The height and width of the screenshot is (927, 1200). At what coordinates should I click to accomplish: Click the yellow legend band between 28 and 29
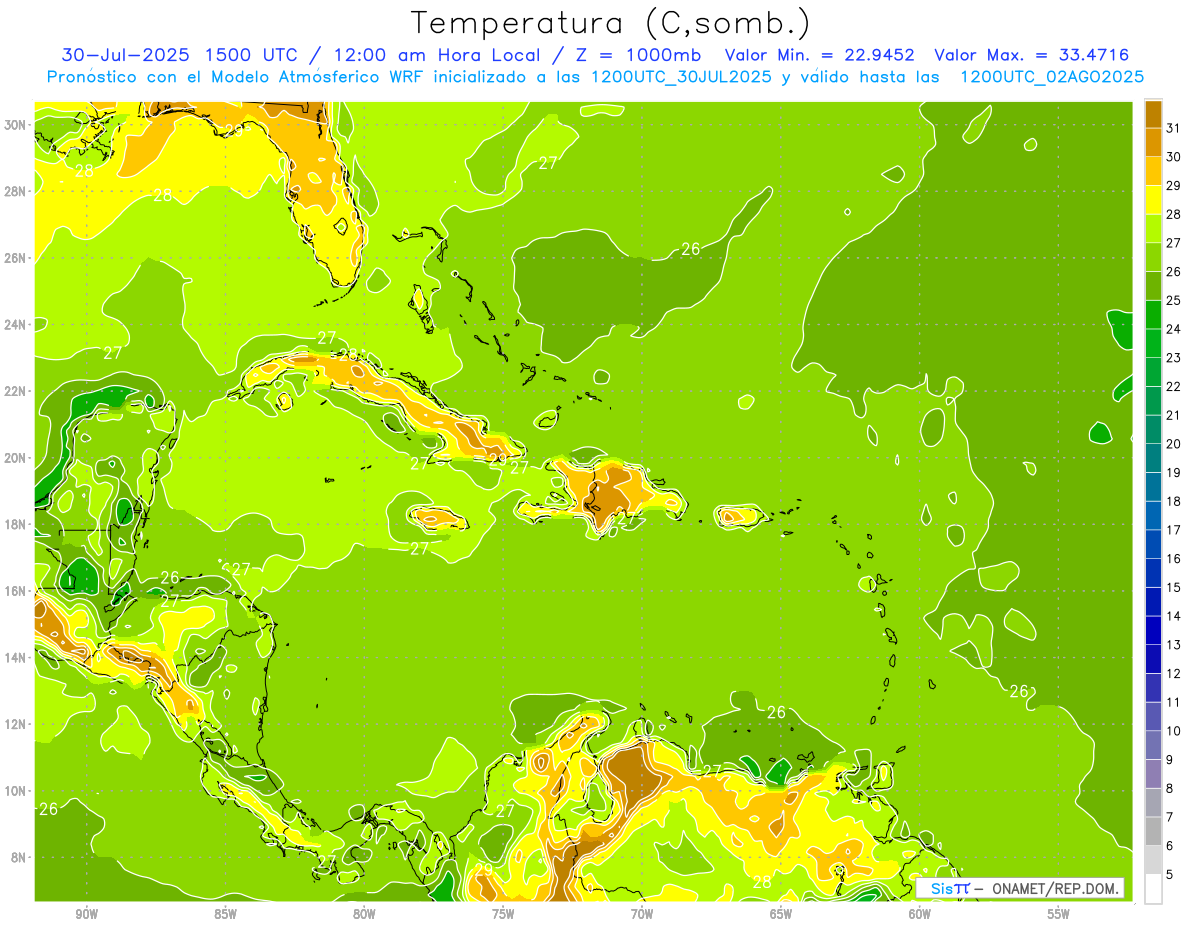[1153, 200]
